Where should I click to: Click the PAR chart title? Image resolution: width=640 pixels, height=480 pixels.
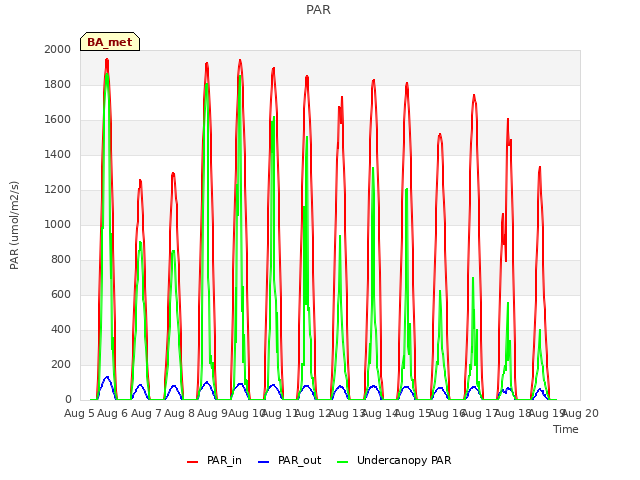pos(318,9)
